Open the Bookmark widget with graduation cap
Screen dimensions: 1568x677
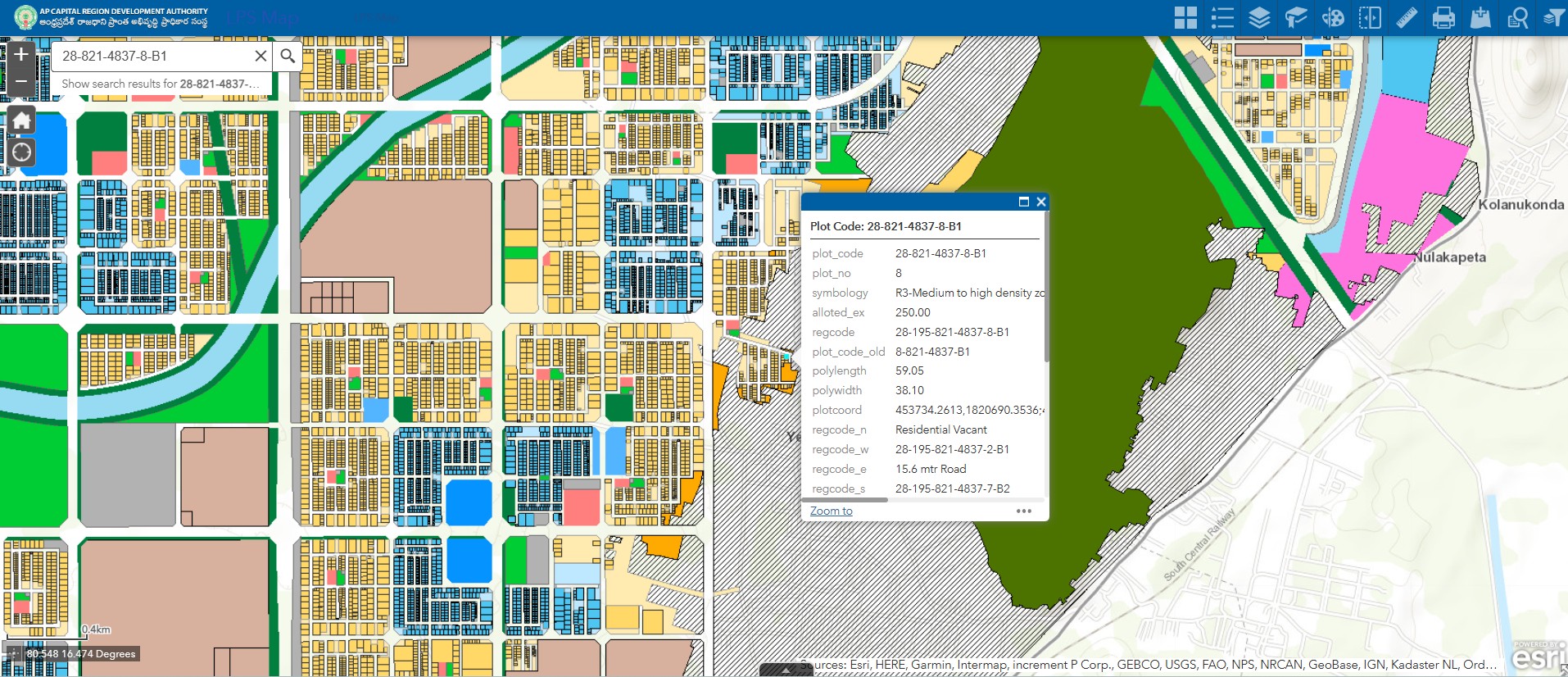(1296, 18)
